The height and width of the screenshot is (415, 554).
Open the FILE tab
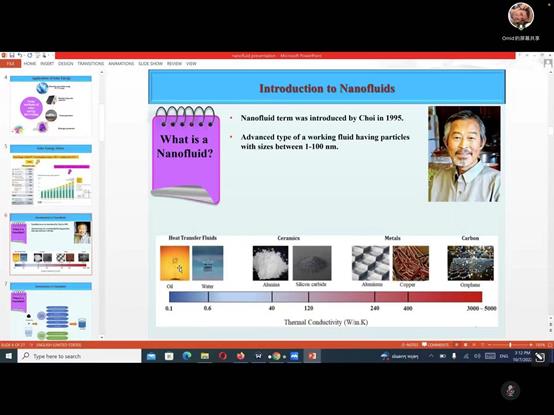[x=11, y=64]
